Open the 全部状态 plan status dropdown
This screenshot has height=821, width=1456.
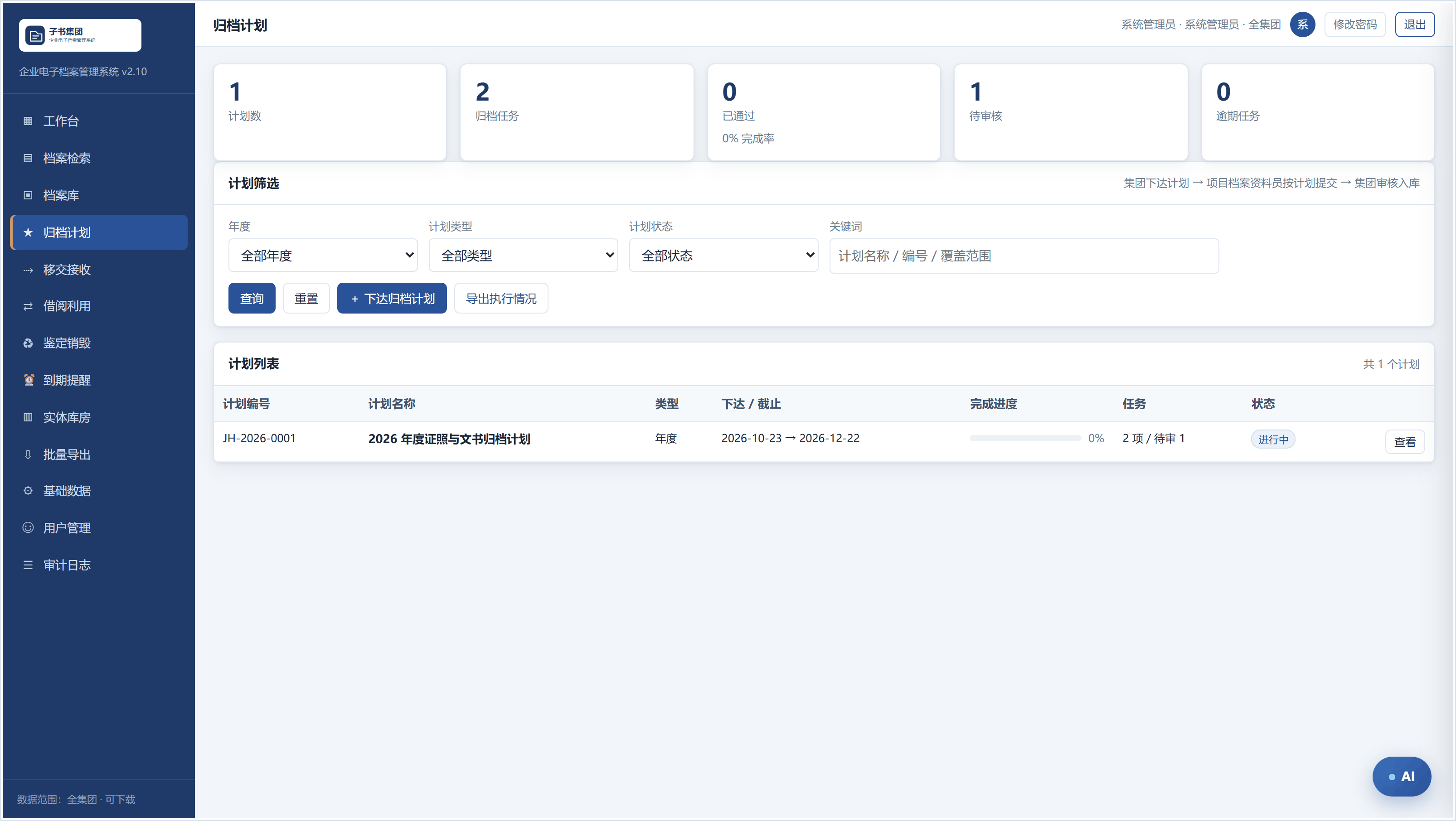point(723,256)
